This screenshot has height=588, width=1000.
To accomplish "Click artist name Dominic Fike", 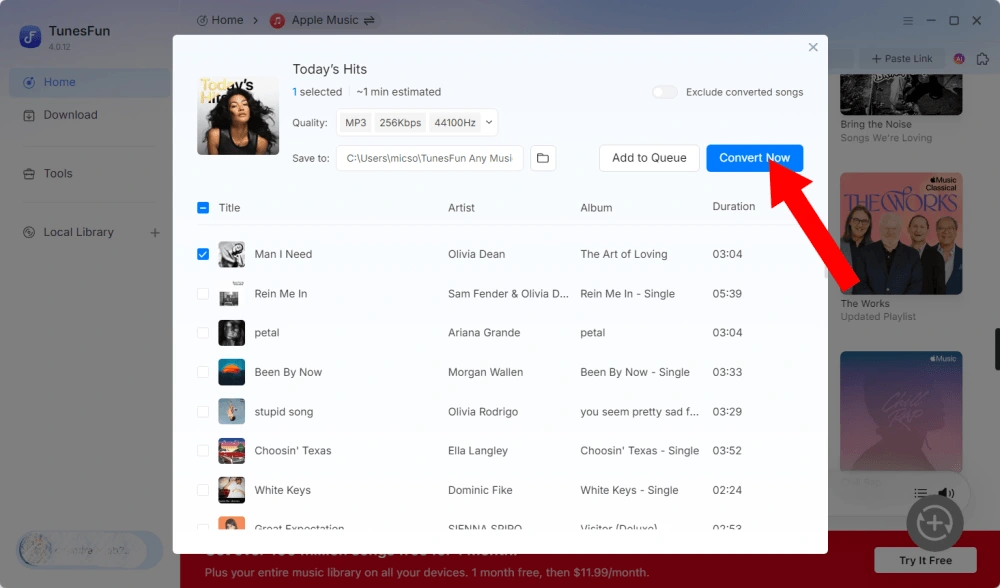I will [x=480, y=490].
